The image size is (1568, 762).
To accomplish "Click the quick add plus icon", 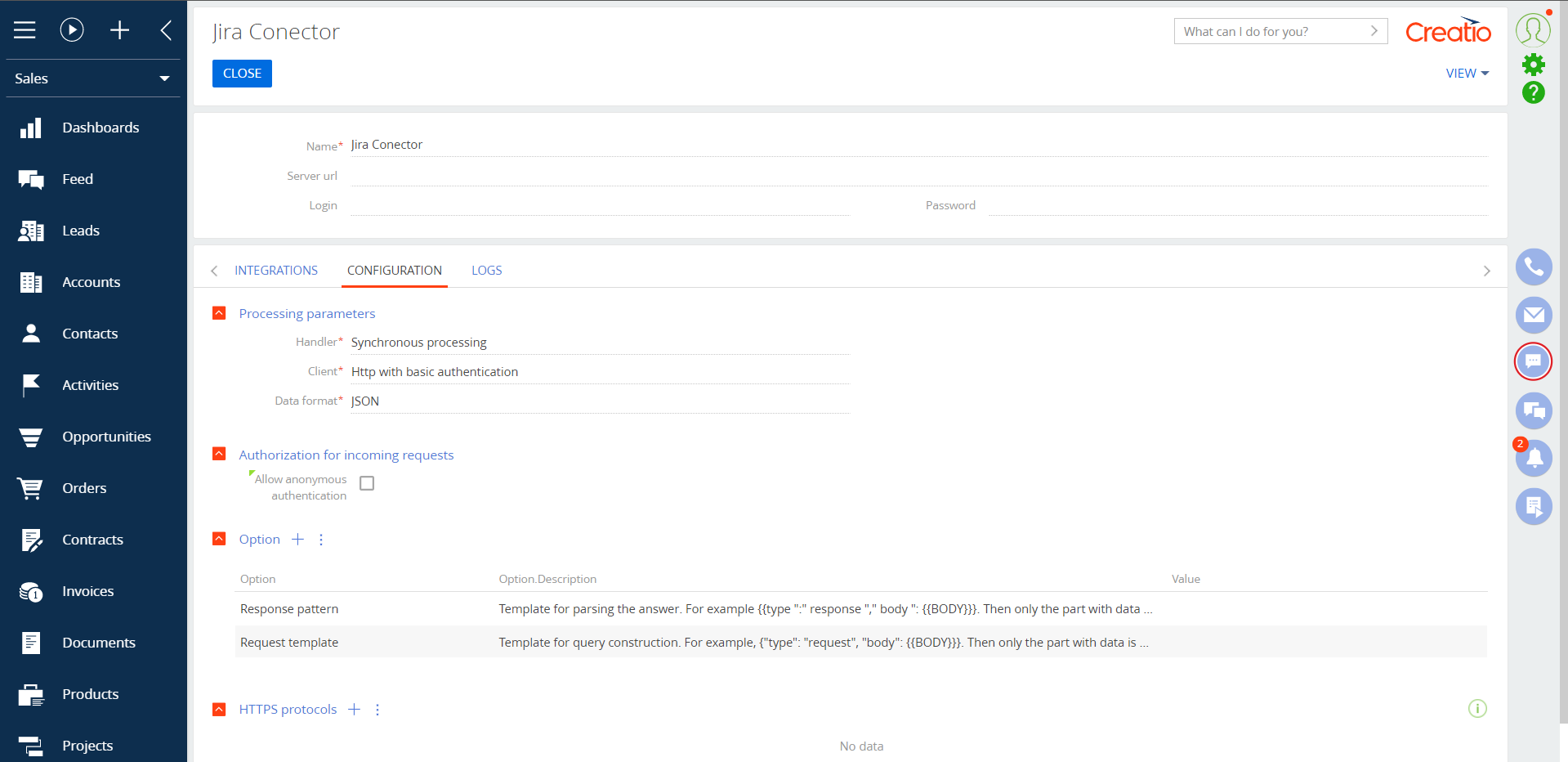I will (x=119, y=30).
